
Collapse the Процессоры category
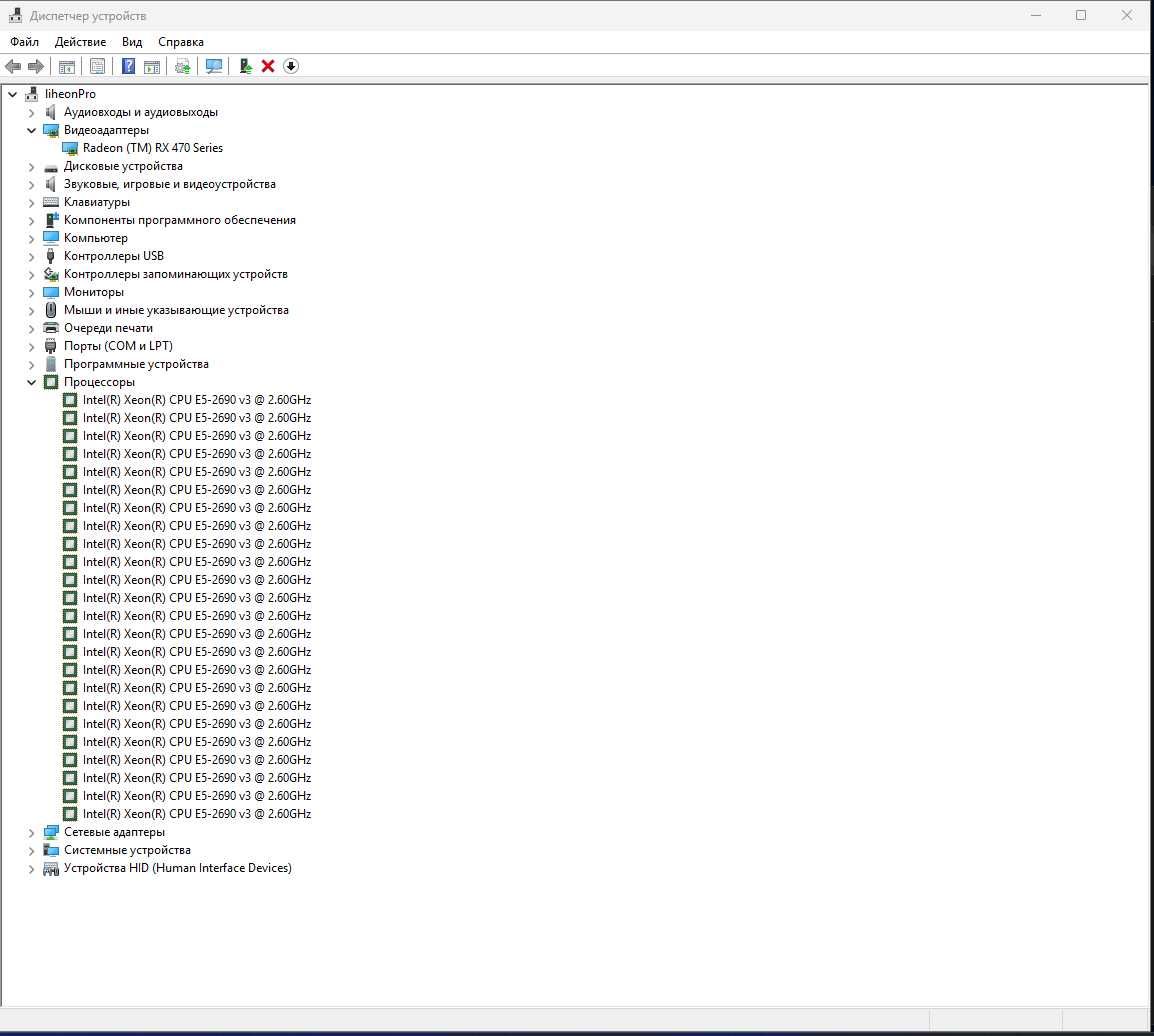[32, 383]
